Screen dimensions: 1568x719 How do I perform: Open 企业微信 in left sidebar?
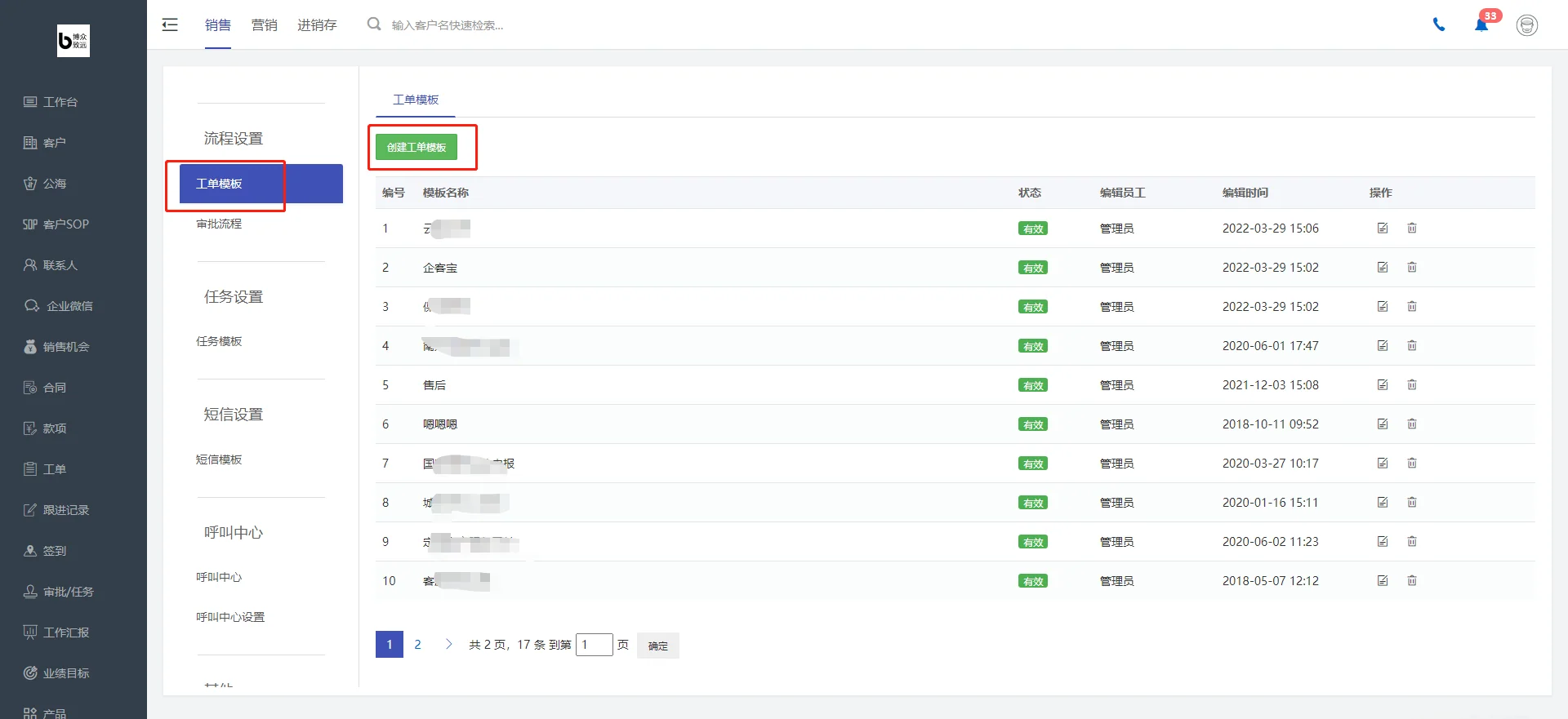pyautogui.click(x=58, y=306)
